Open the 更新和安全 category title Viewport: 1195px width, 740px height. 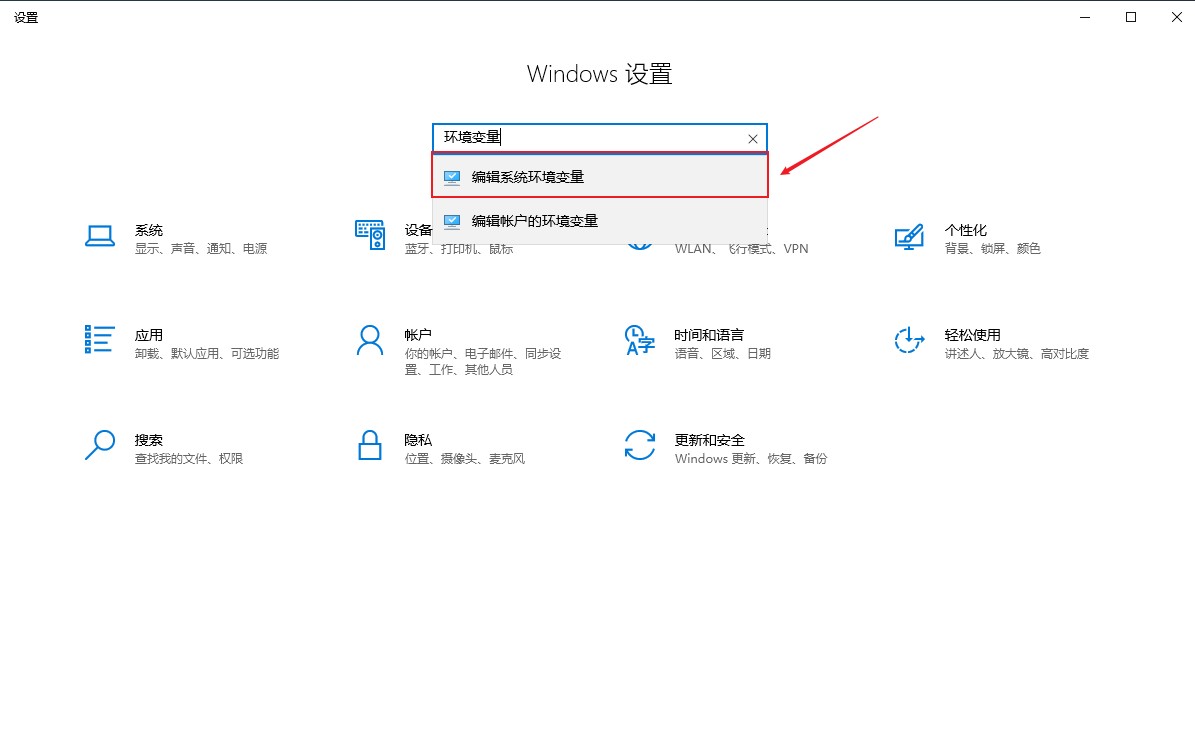point(709,440)
